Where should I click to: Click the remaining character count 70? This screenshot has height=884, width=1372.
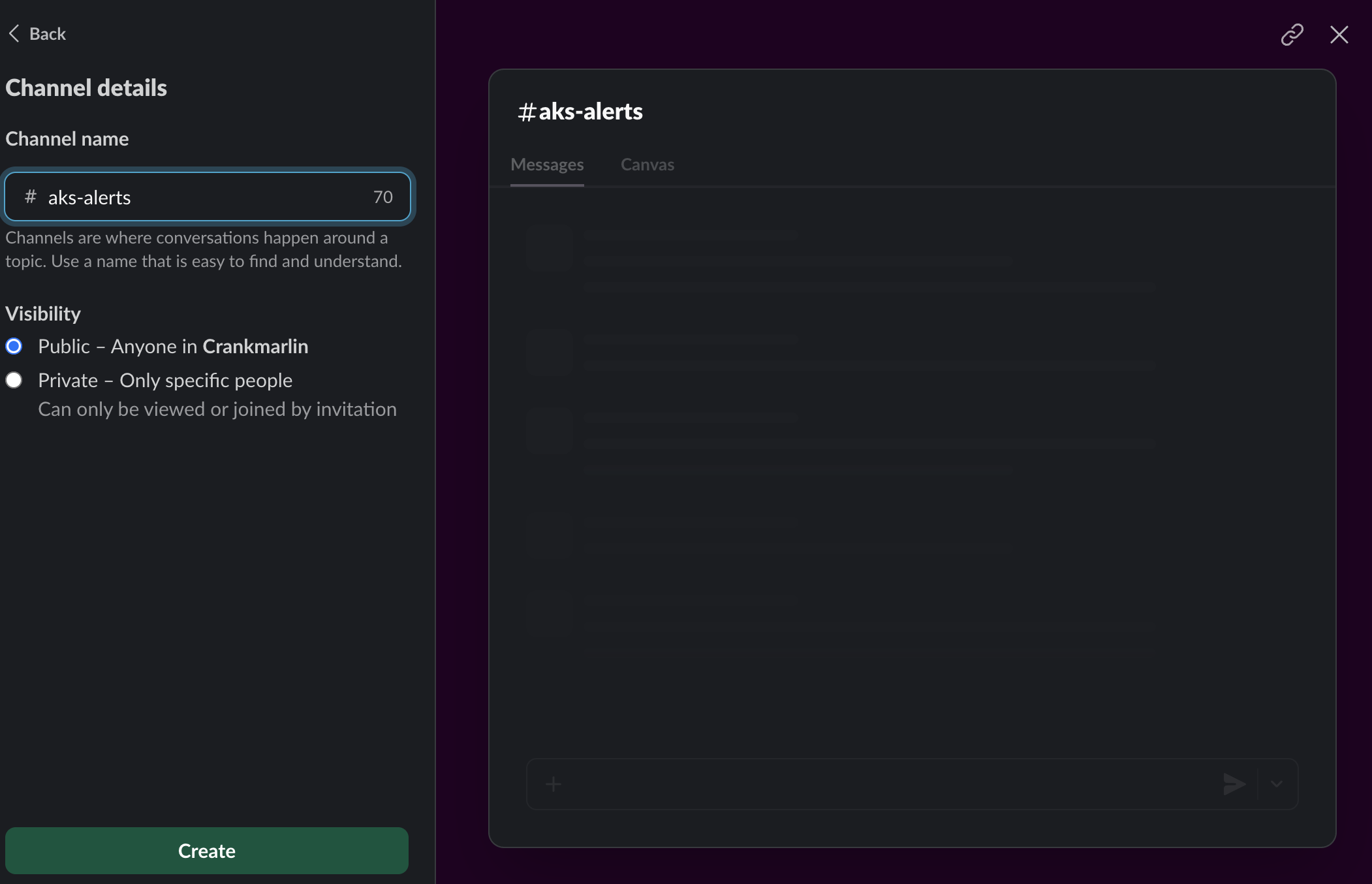coord(383,197)
